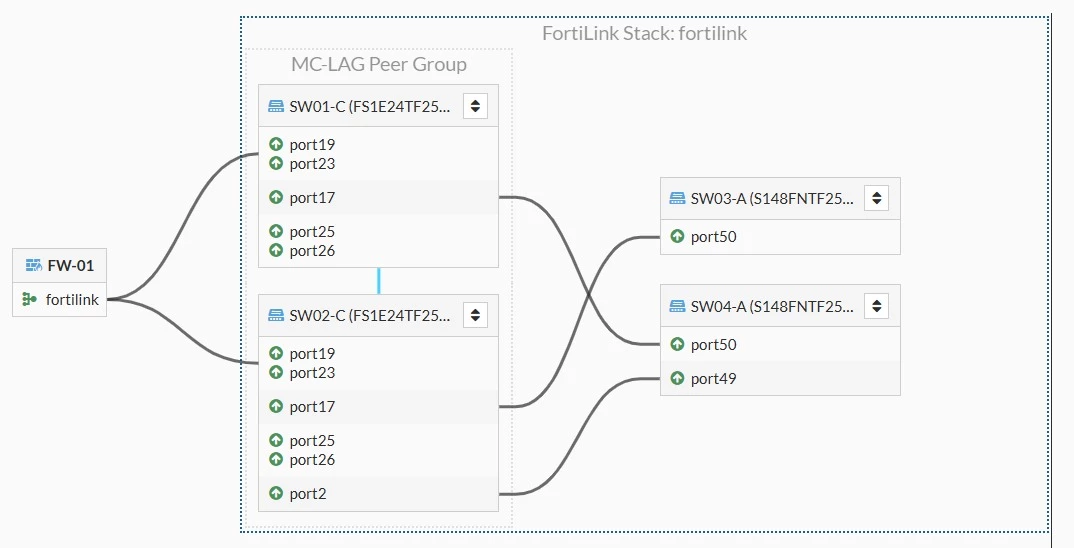This screenshot has width=1074, height=548.
Task: Click the blue MC-LAG link between switches
Action: (379, 281)
